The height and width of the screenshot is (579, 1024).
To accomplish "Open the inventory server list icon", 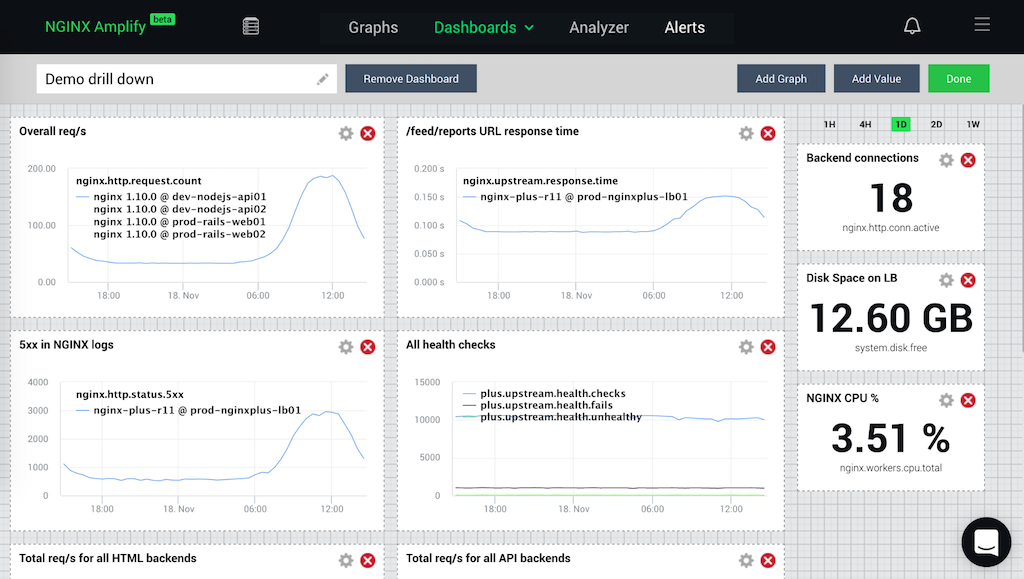I will [x=251, y=27].
